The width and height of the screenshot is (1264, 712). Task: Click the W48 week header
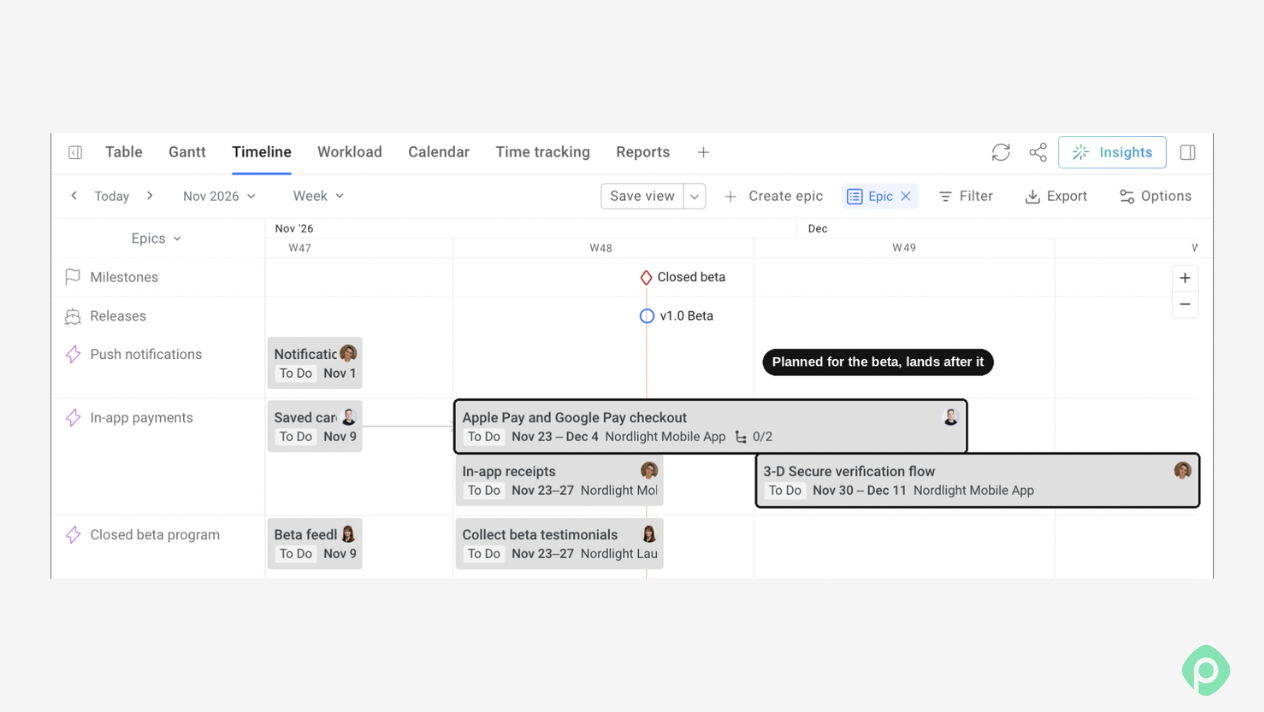600,248
